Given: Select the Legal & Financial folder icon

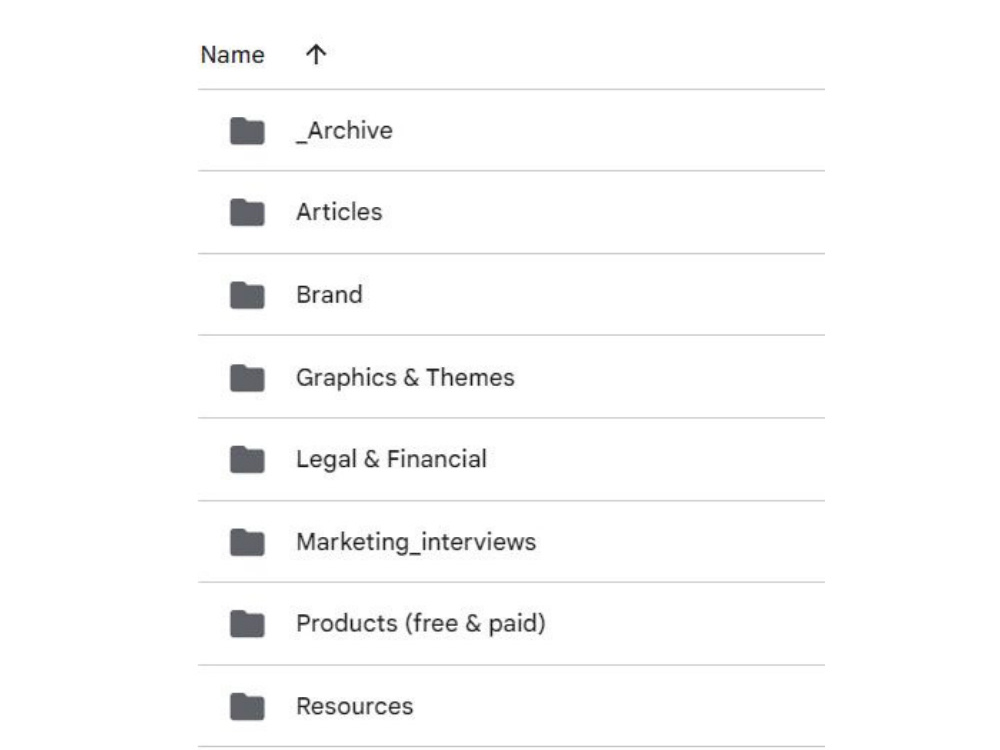Looking at the screenshot, I should pos(247,459).
